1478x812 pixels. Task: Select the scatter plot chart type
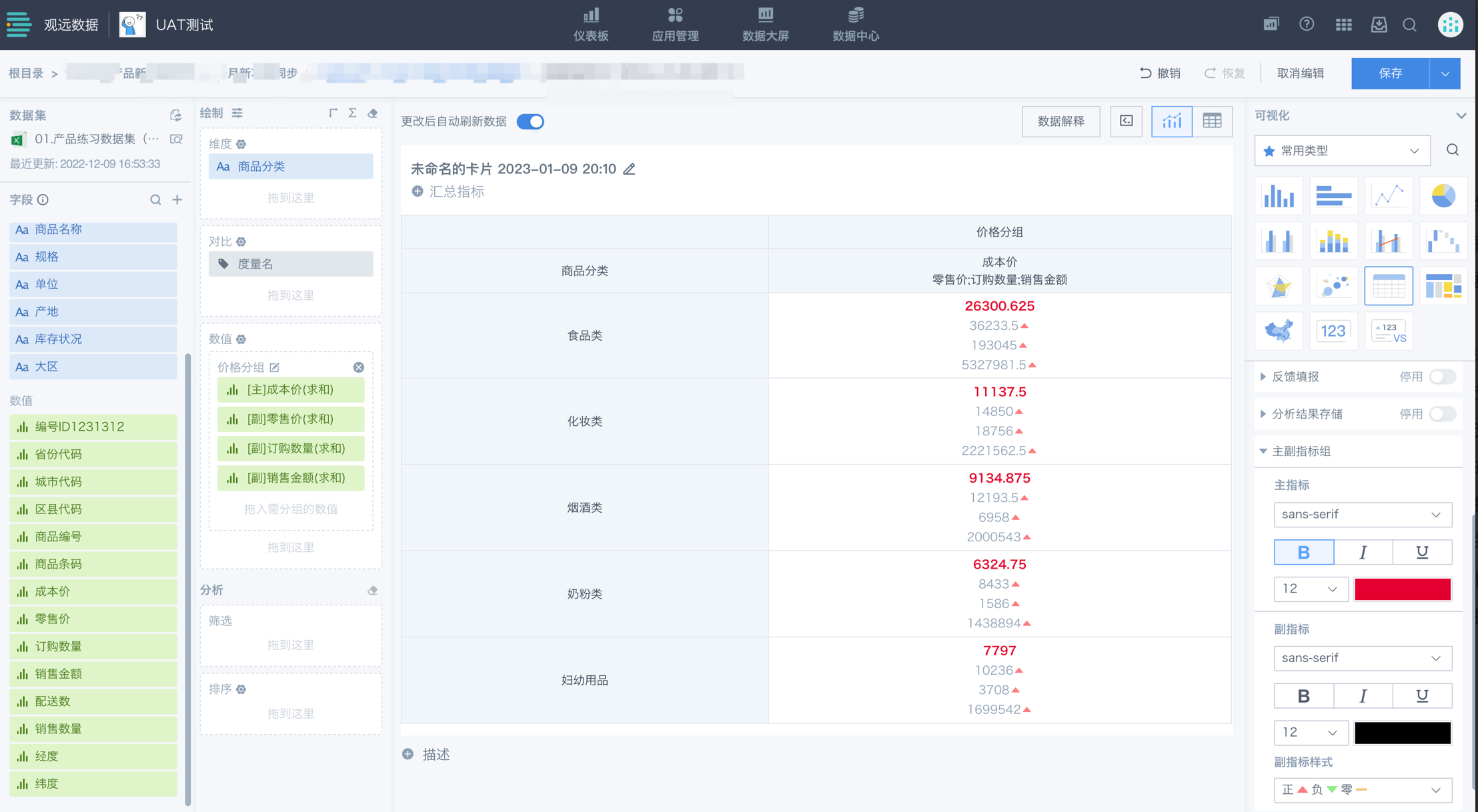point(1333,286)
